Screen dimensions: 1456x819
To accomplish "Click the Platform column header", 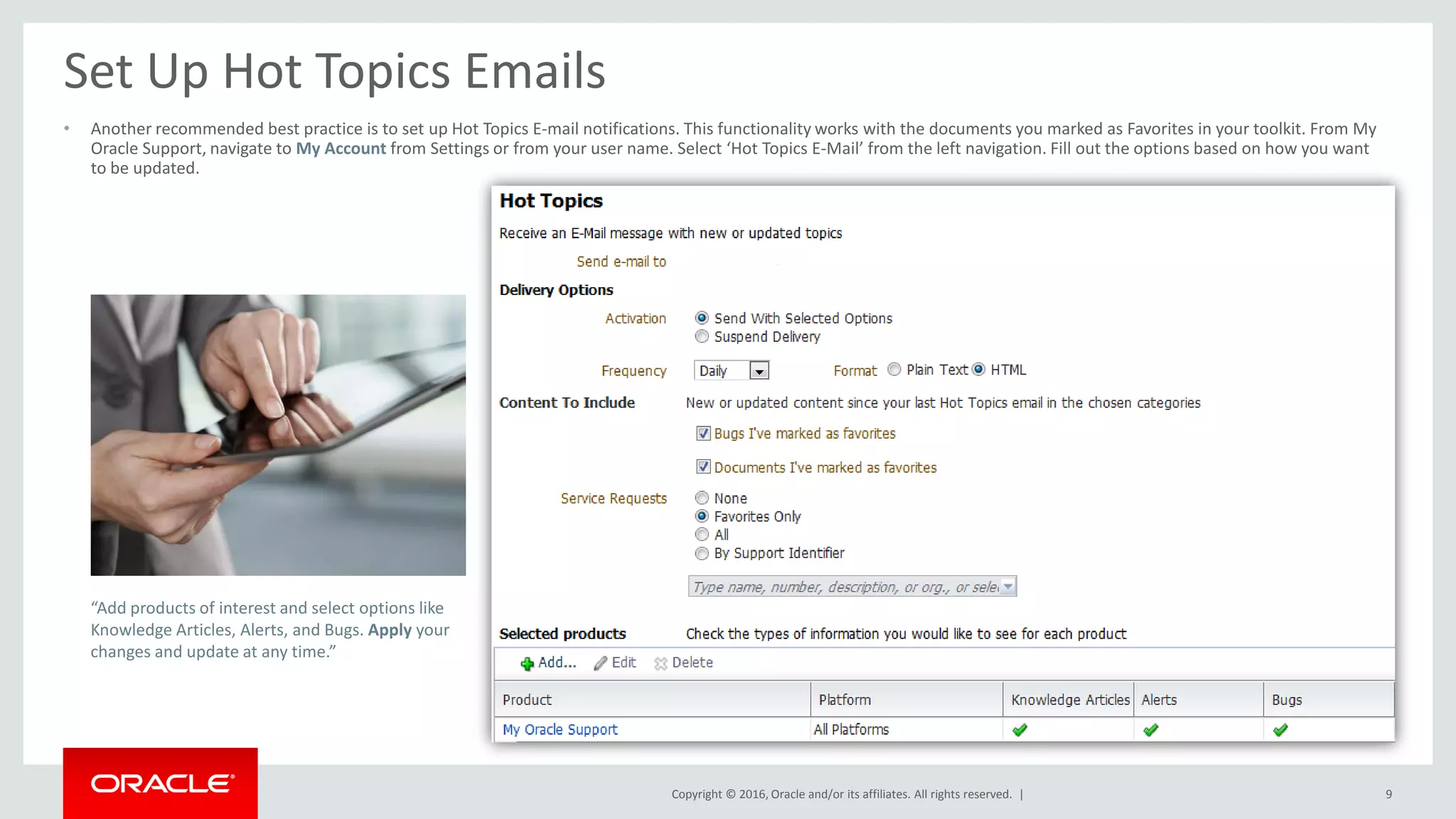I will pyautogui.click(x=906, y=700).
